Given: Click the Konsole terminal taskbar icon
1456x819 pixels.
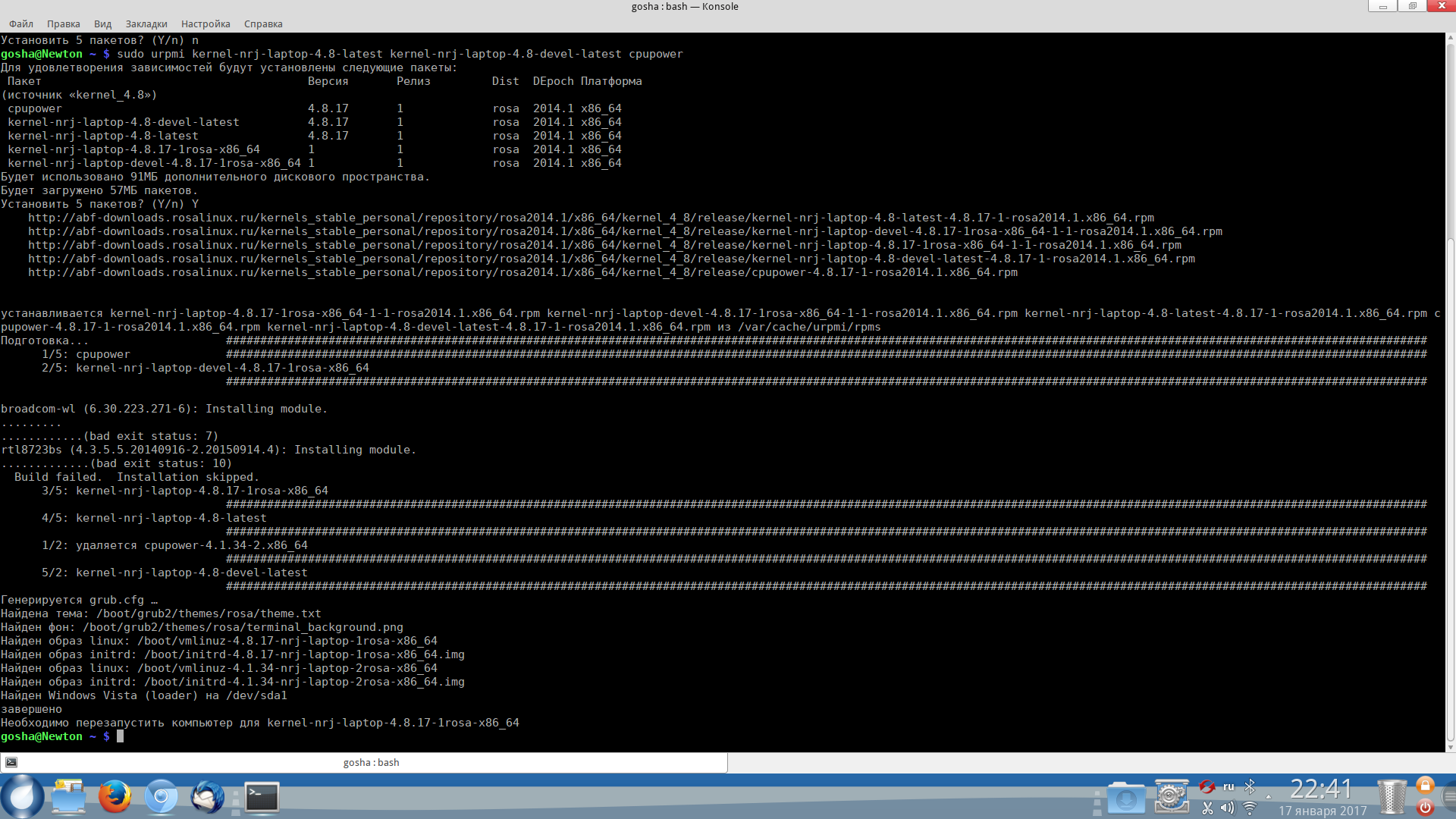Looking at the screenshot, I should tap(262, 796).
